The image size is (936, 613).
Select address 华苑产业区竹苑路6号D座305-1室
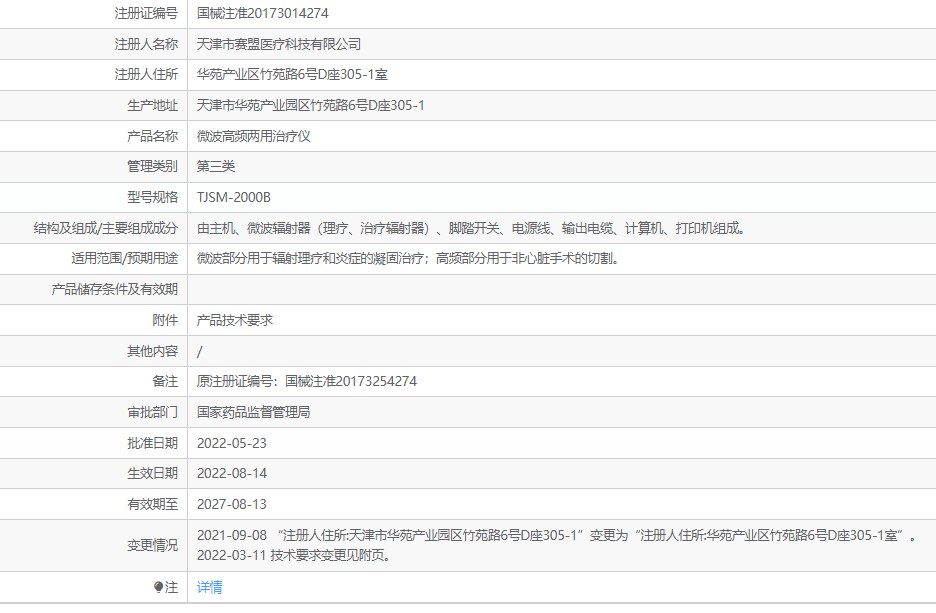coord(292,75)
